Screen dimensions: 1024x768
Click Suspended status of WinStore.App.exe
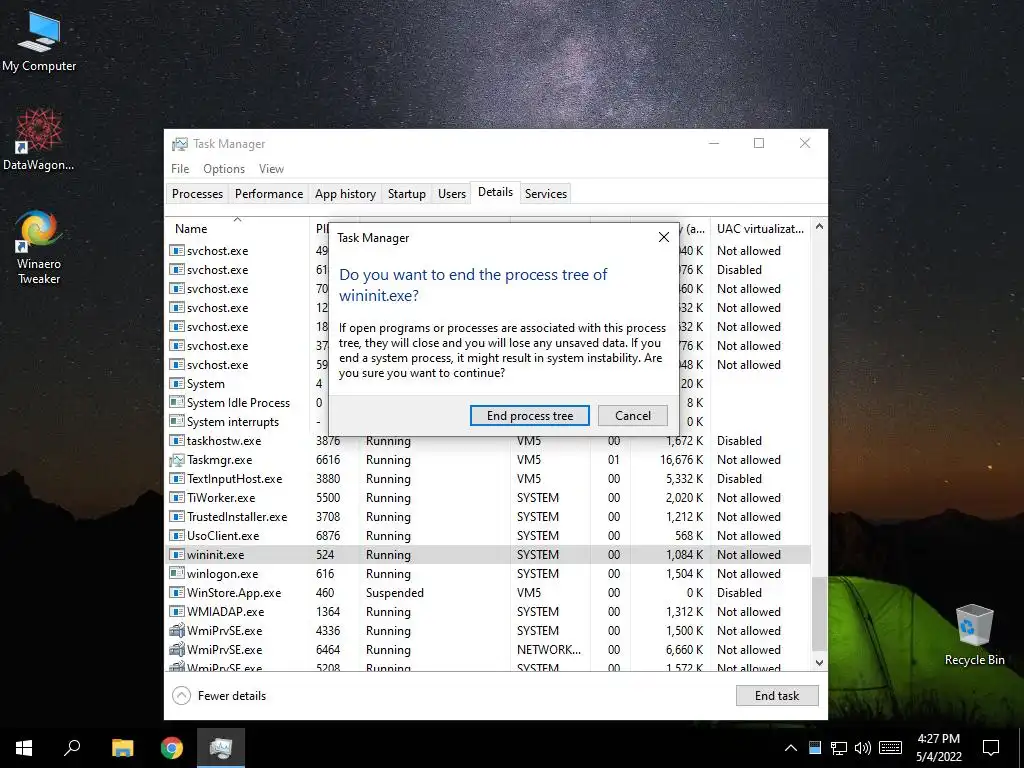click(394, 593)
